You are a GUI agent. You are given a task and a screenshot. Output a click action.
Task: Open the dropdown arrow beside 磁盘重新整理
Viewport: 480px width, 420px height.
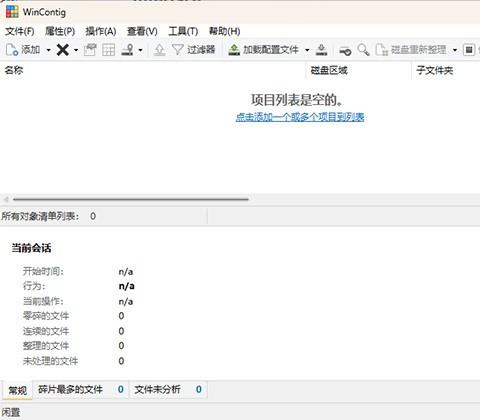click(x=455, y=50)
